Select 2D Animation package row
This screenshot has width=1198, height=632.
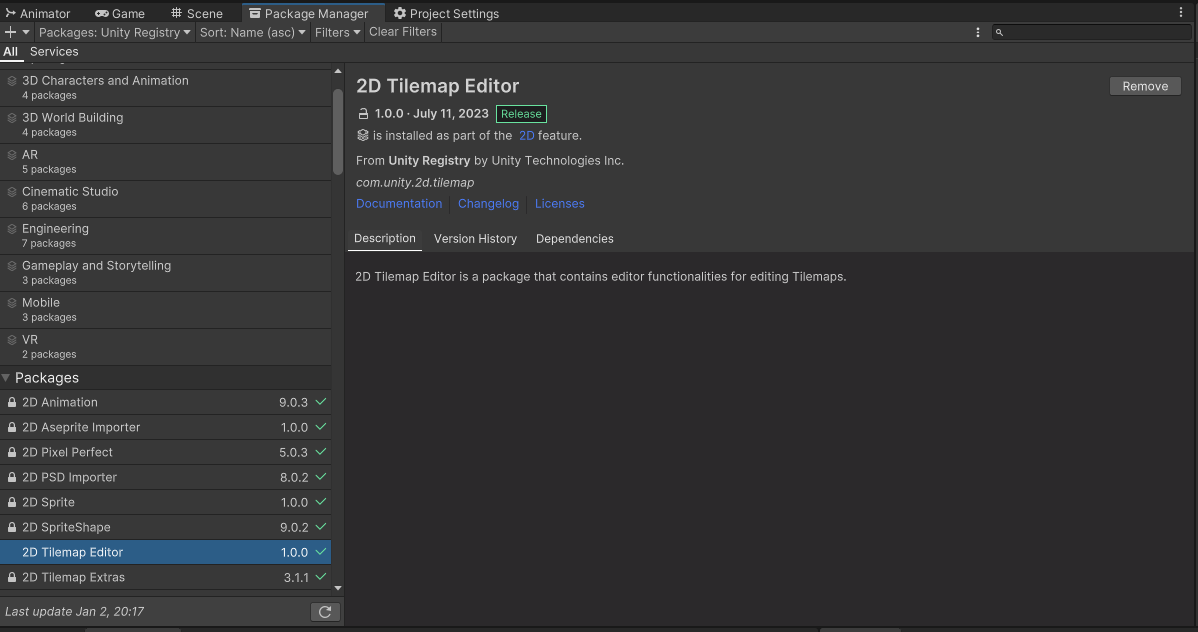pos(166,402)
